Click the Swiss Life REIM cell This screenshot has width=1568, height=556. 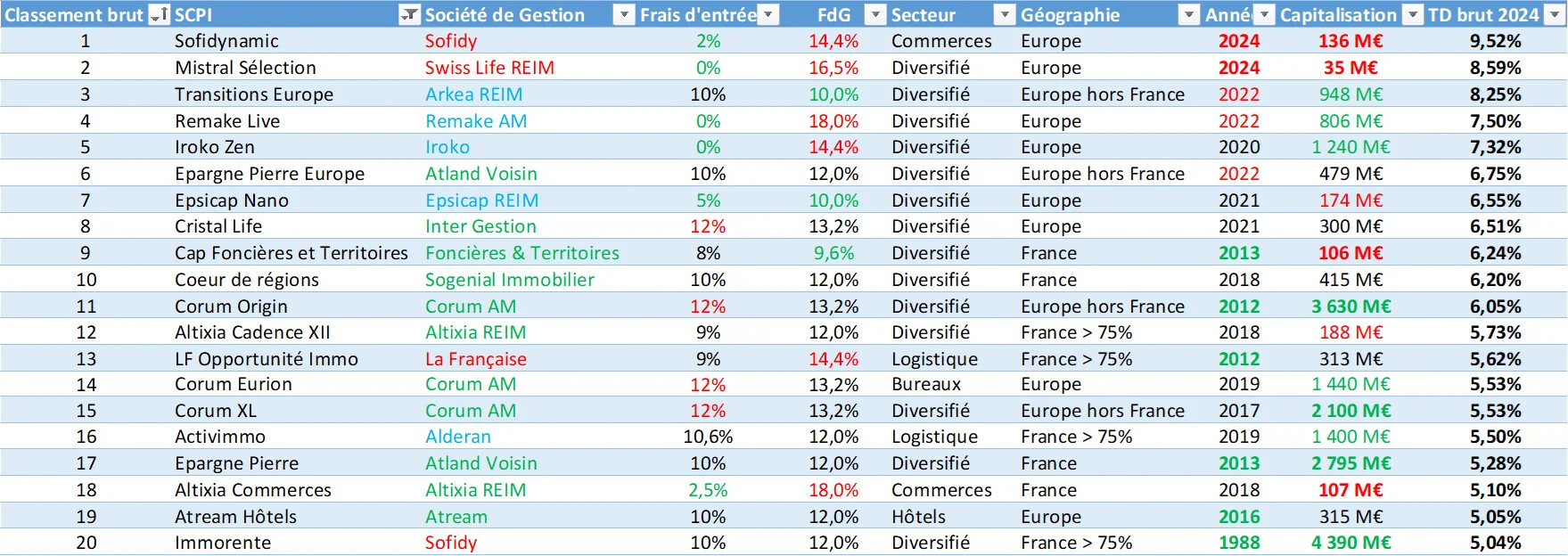point(489,68)
